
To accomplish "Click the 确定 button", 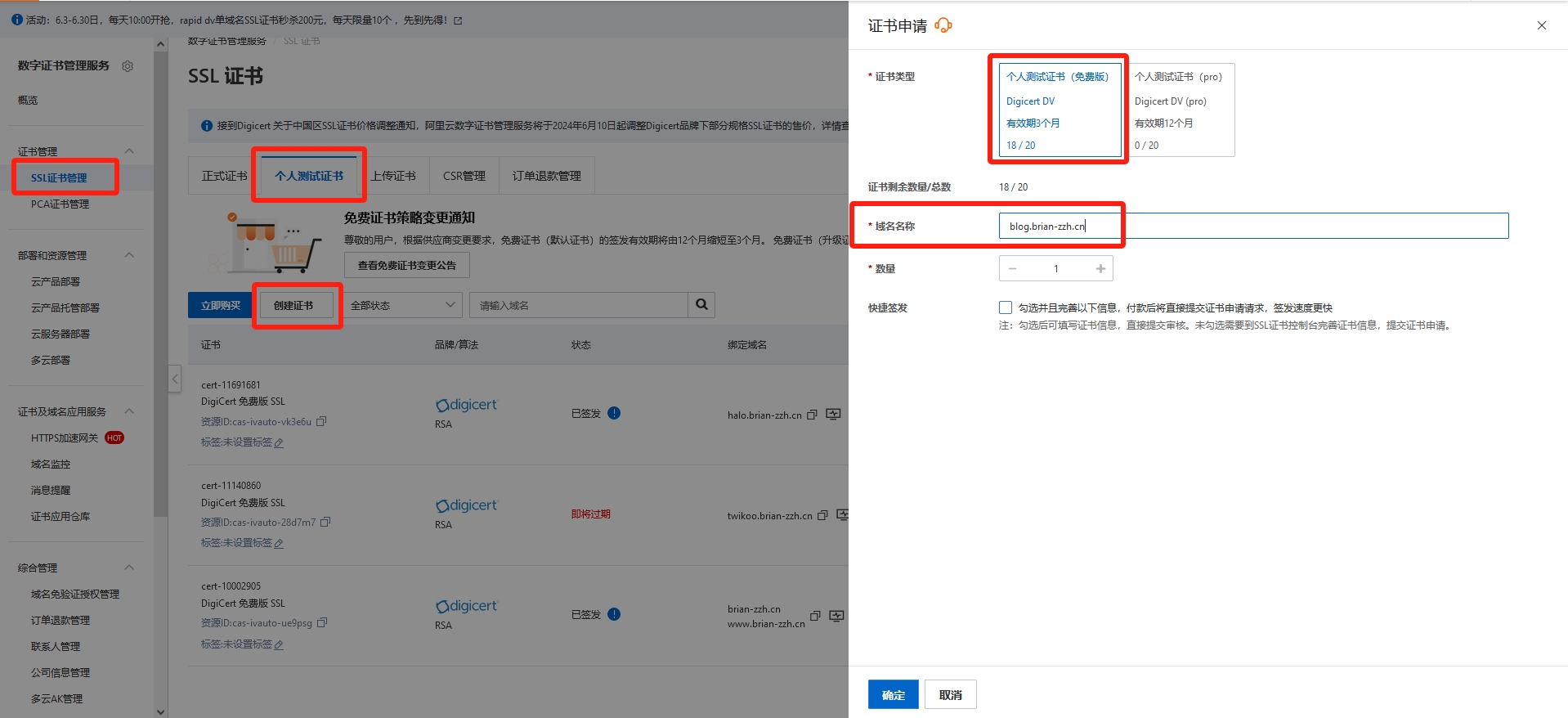I will point(894,695).
